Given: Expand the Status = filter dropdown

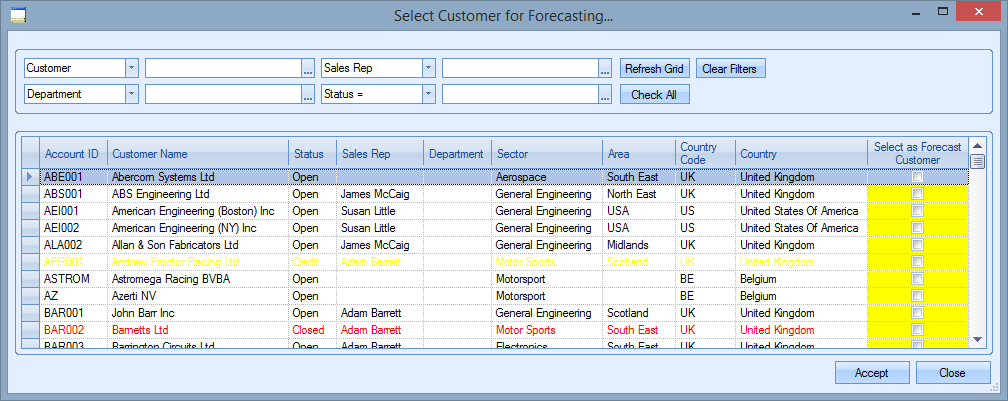Looking at the screenshot, I should tap(429, 95).
